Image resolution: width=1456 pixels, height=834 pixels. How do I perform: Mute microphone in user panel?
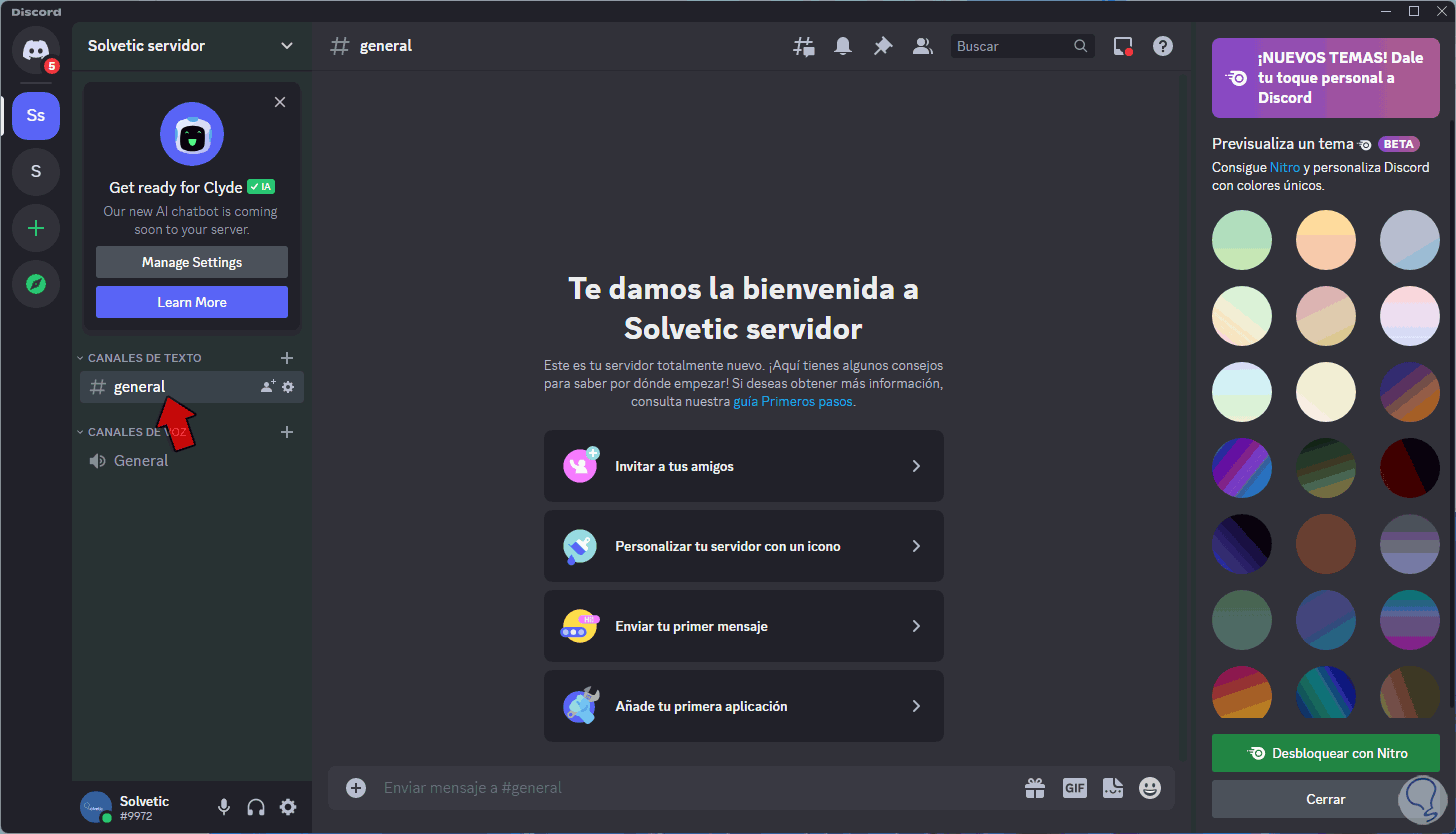click(224, 807)
